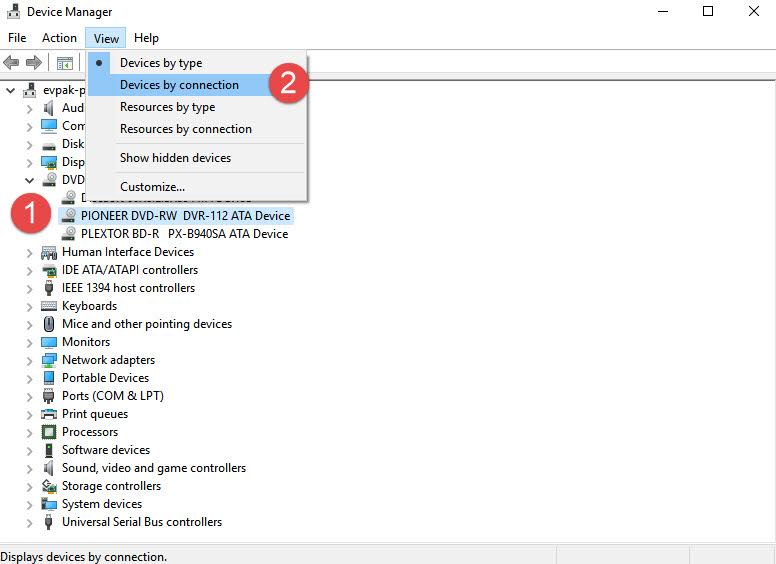The height and width of the screenshot is (564, 776).
Task: Click the Print queues printer icon
Action: 49,414
